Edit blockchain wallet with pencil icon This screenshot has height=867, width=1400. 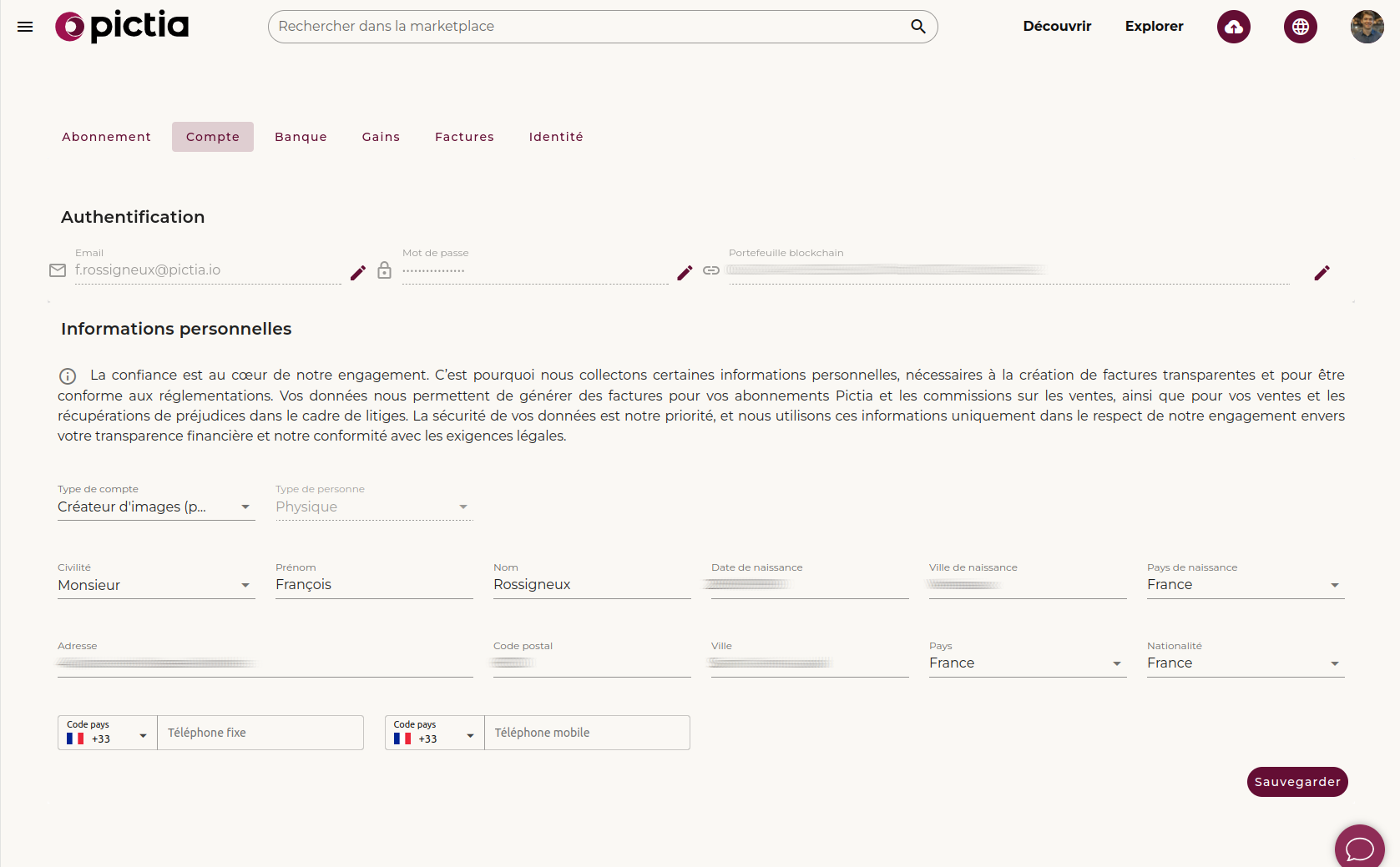[x=1322, y=273]
